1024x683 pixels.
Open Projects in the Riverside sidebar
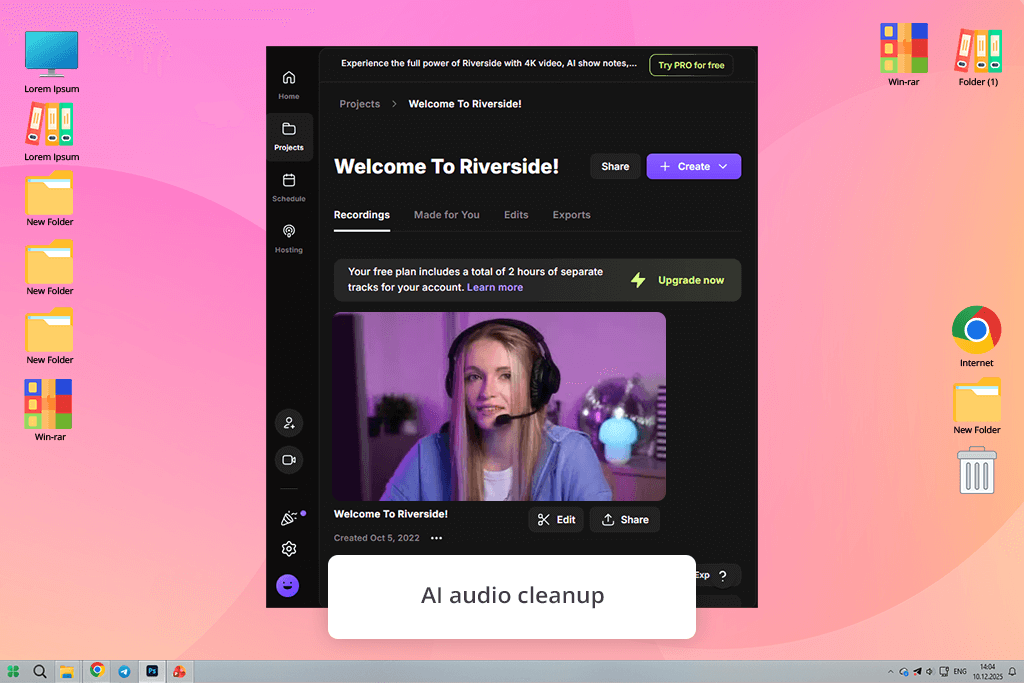pos(289,137)
